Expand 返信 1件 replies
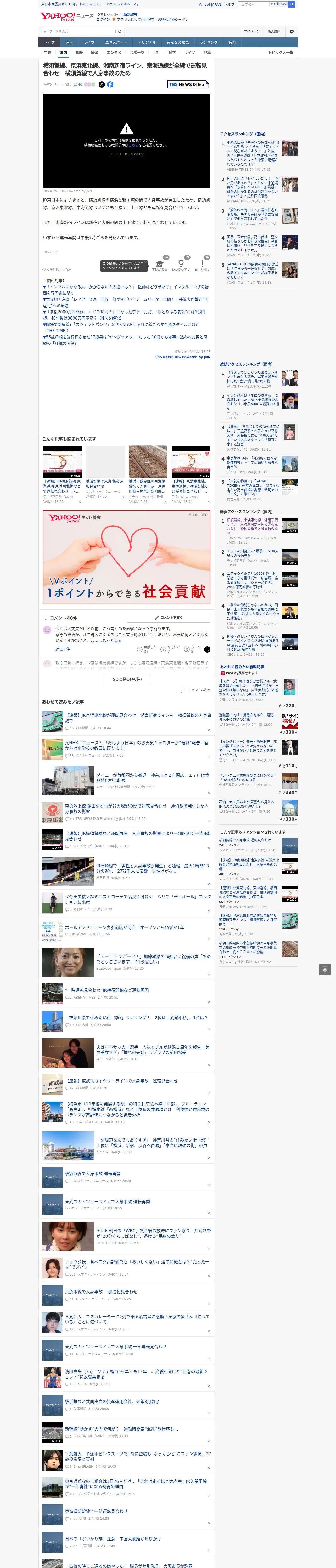The width and height of the screenshot is (336, 1568). [62, 649]
